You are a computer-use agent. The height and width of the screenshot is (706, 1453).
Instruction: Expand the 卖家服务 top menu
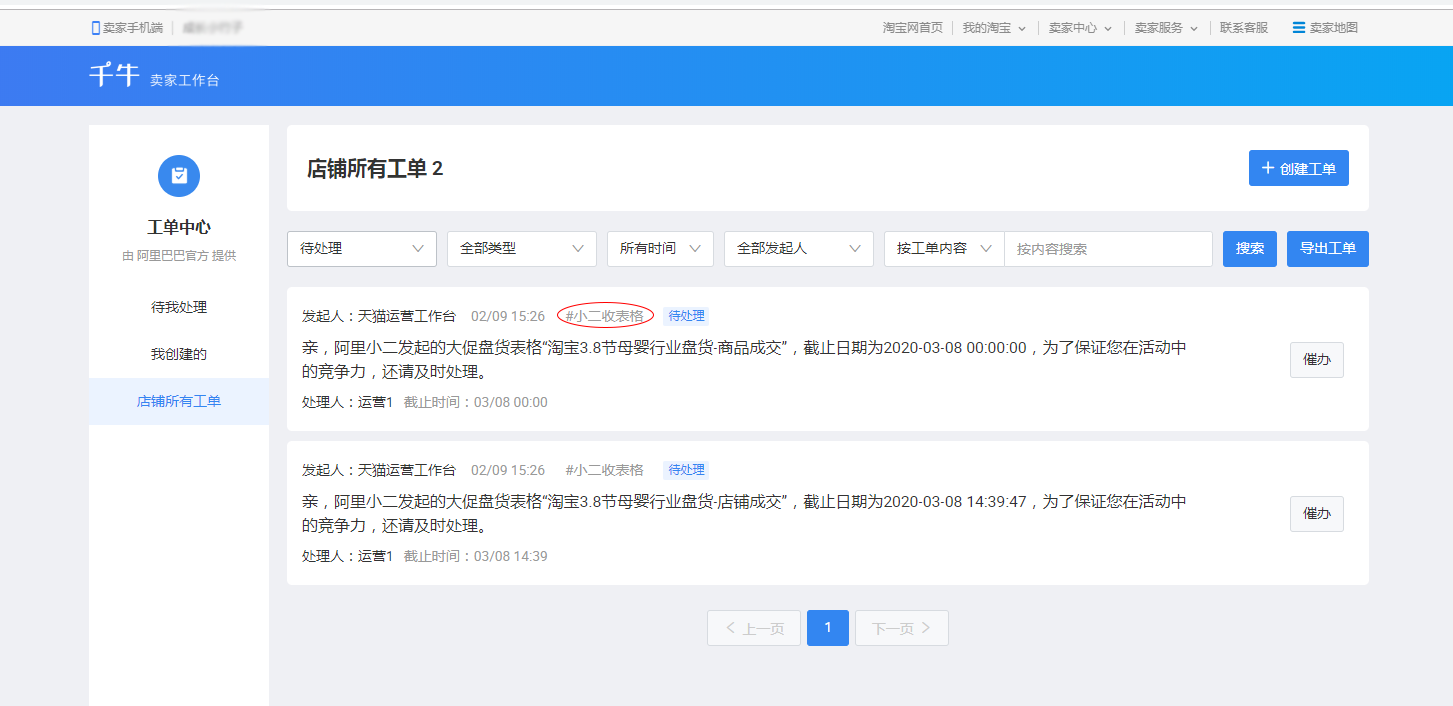coord(1166,28)
